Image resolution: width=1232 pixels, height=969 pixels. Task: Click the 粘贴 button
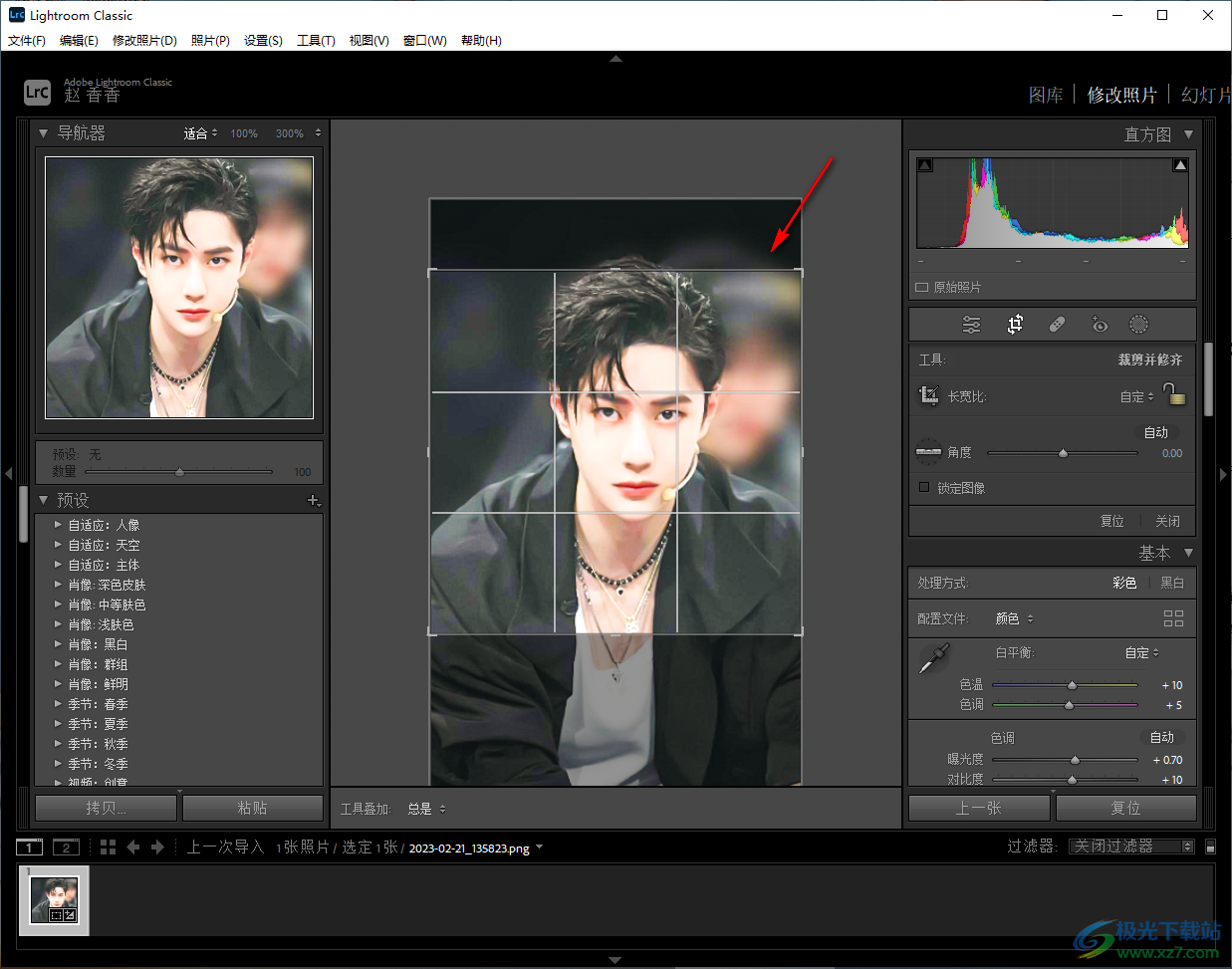(x=253, y=808)
